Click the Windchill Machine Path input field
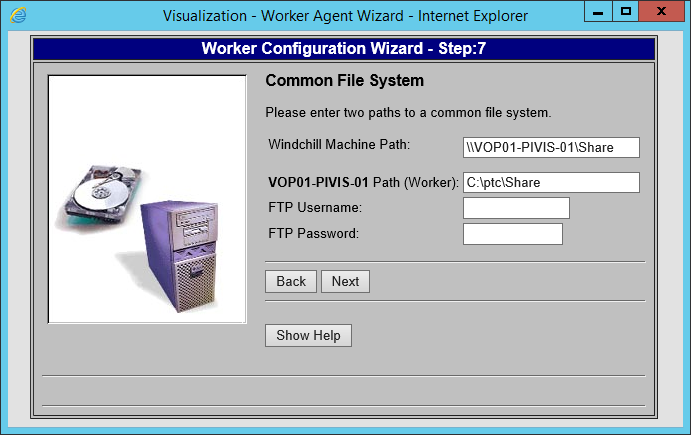 pos(551,147)
